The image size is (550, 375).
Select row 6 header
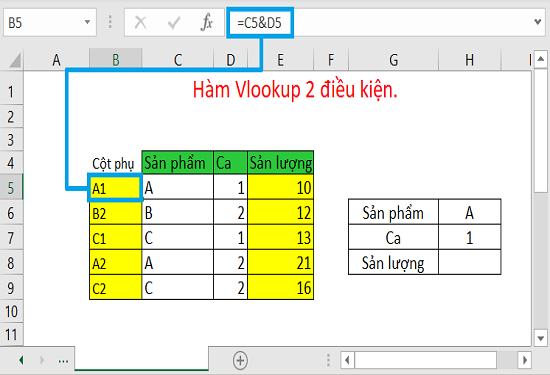pyautogui.click(x=11, y=213)
